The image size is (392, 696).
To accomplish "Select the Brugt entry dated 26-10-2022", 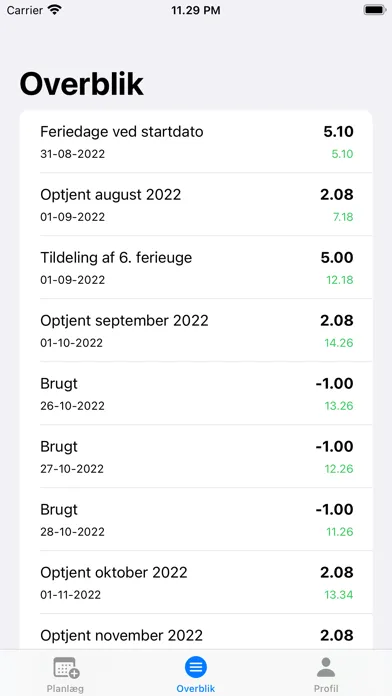I will [x=196, y=394].
